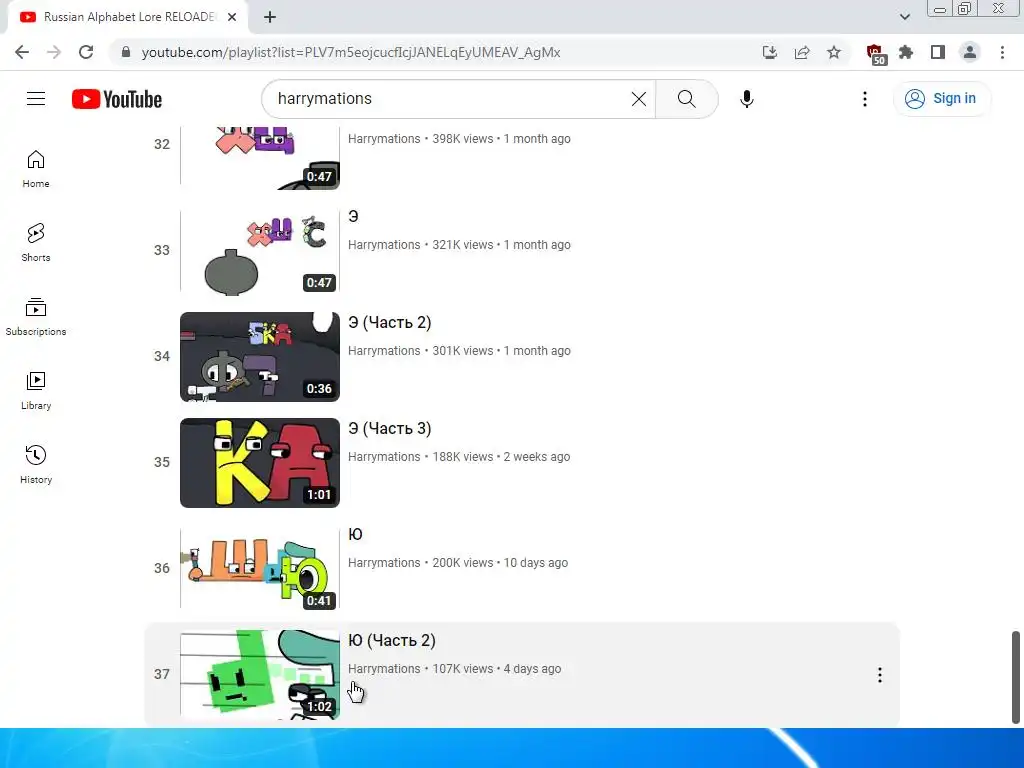Play the 0:36 thumbnail of video 34
Viewport: 1024px width, 768px height.
click(x=260, y=357)
